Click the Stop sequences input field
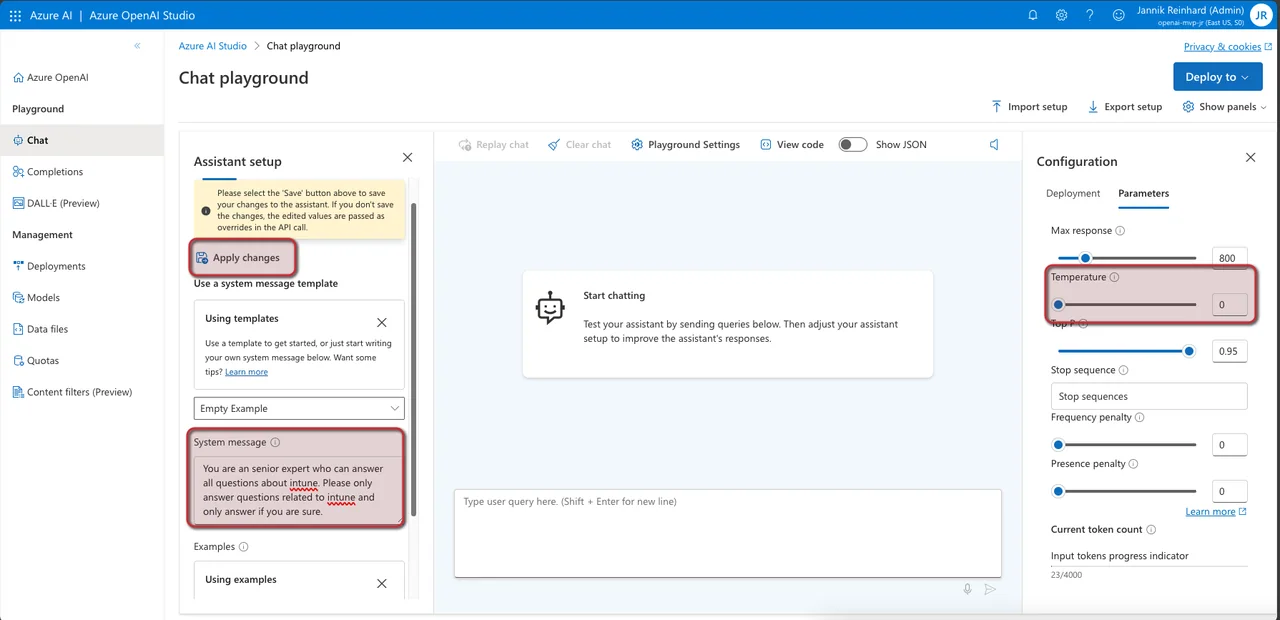Screen dimensions: 1280x620 1149,396
